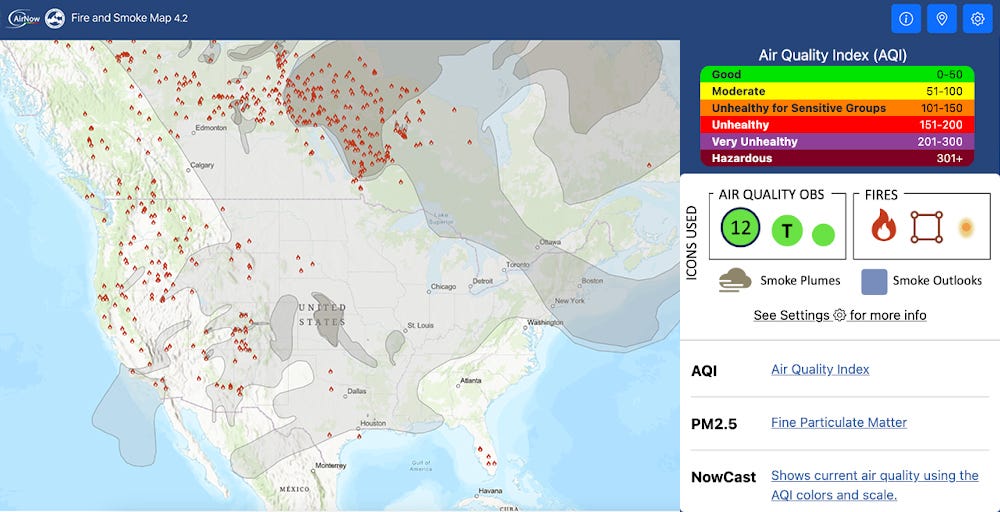The width and height of the screenshot is (1000, 512).
Task: Click the 'T' temporary monitor icon
Action: click(x=788, y=231)
